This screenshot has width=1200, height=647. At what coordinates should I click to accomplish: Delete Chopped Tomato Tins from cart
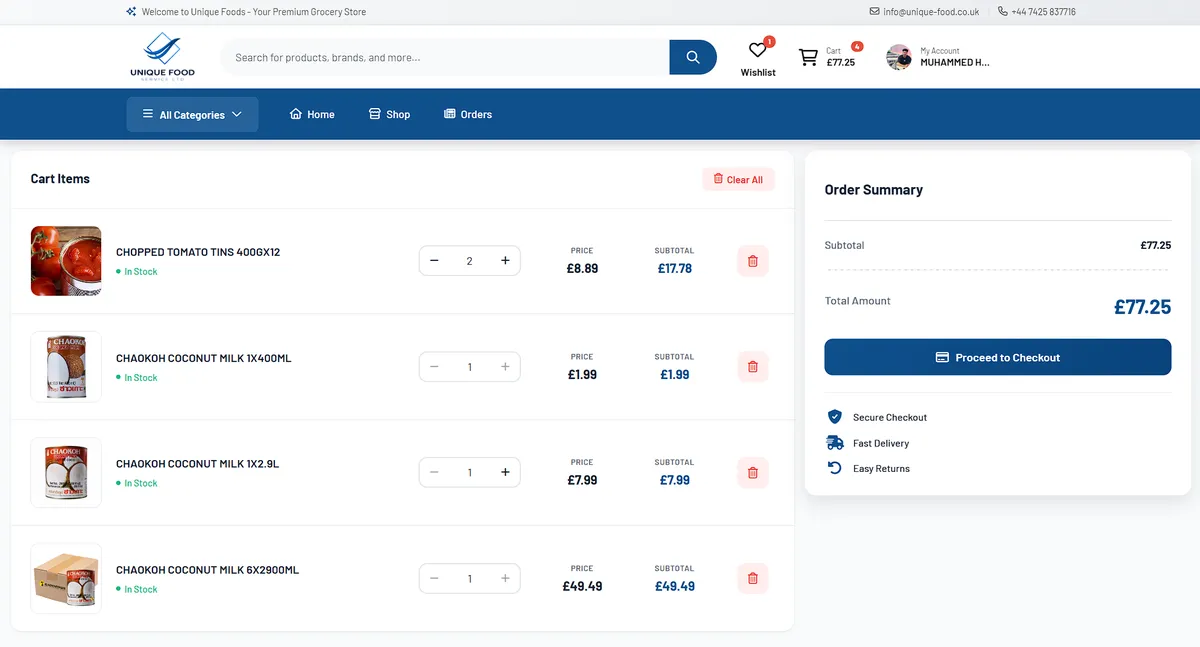[753, 261]
